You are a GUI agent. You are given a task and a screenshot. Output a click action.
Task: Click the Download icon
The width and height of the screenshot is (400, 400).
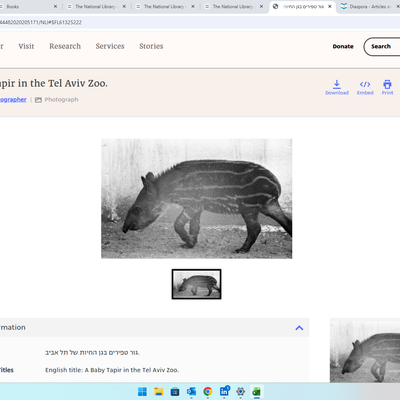pos(337,84)
